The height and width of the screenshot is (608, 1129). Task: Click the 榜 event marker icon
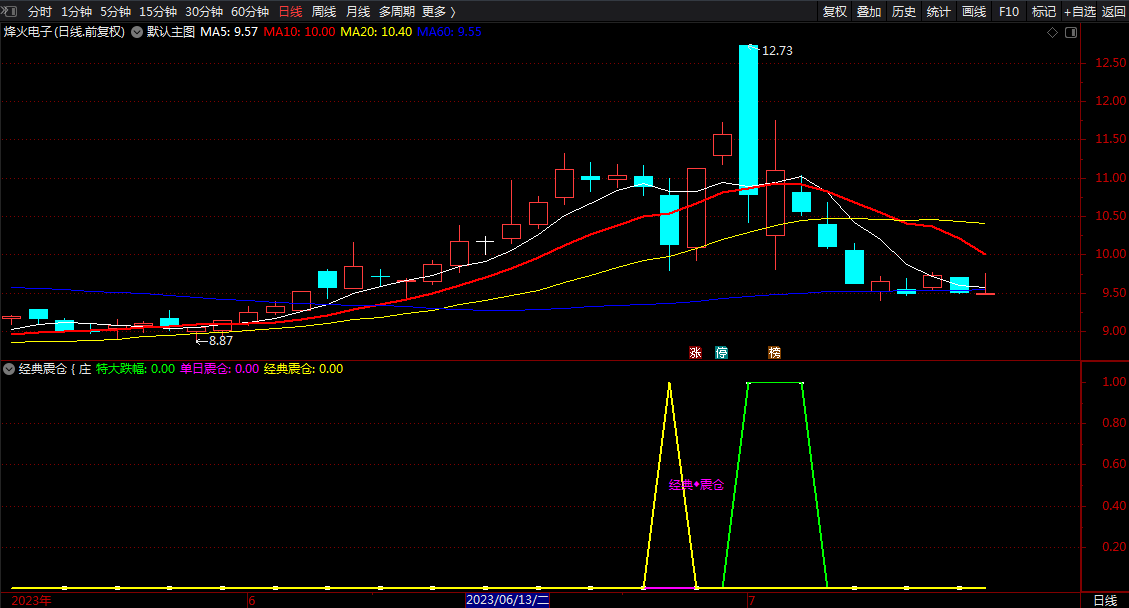[x=774, y=352]
